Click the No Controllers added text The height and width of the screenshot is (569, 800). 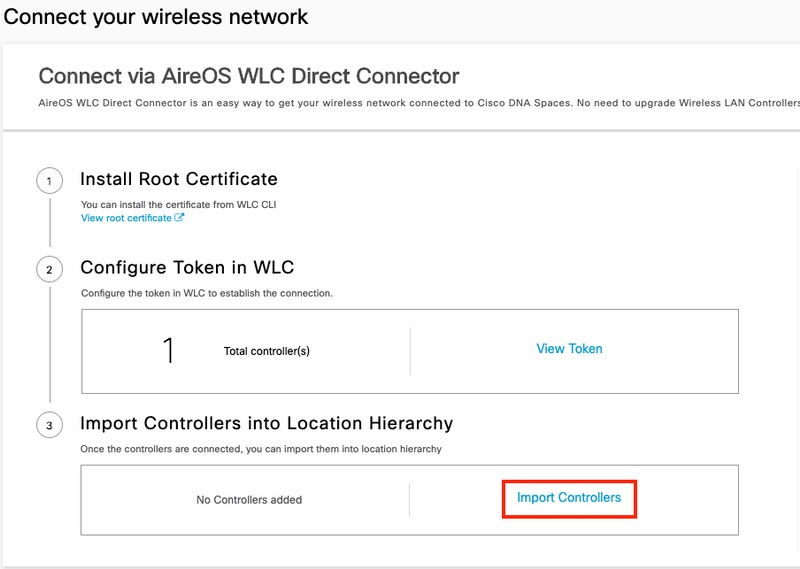click(x=249, y=500)
